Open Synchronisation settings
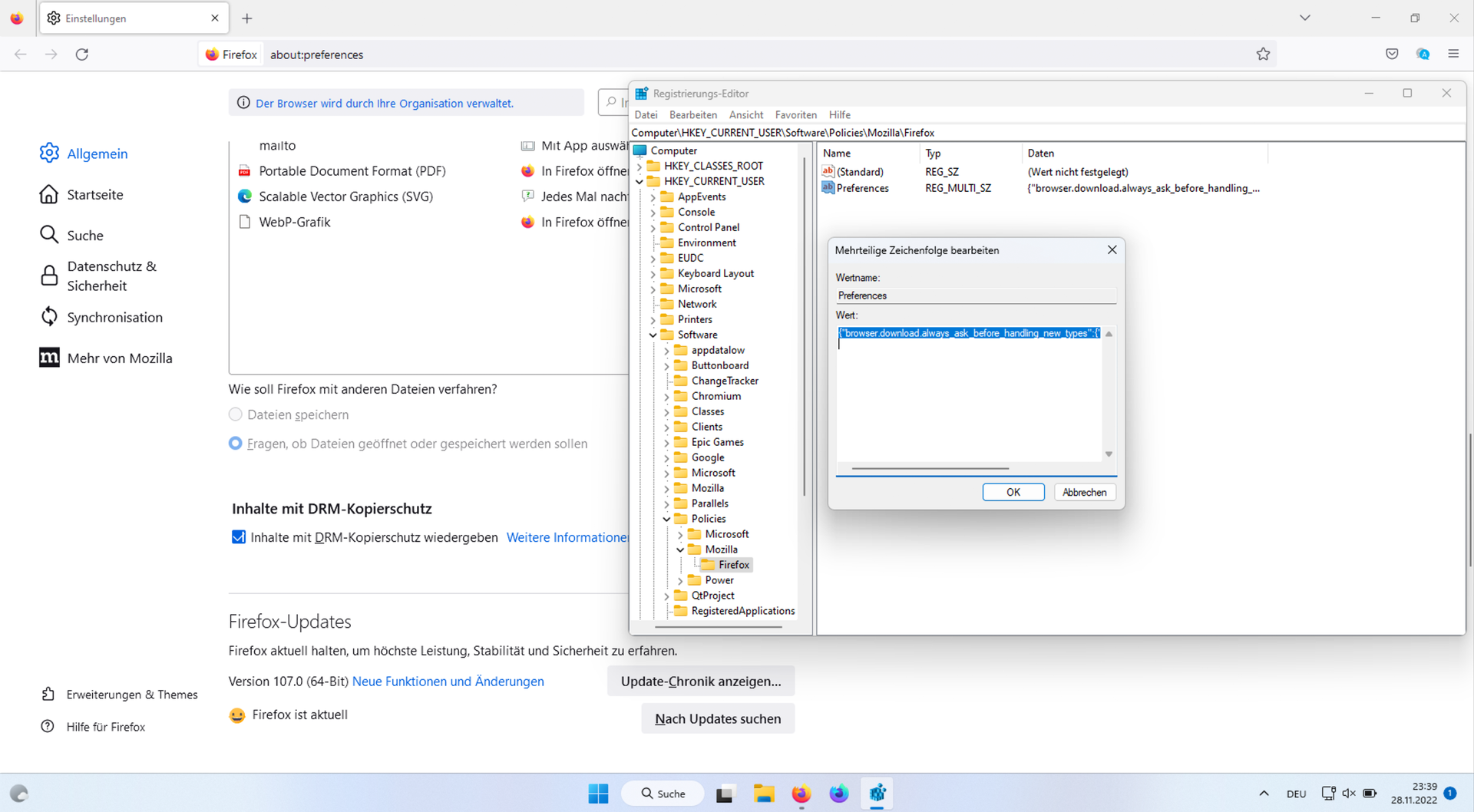 (114, 318)
